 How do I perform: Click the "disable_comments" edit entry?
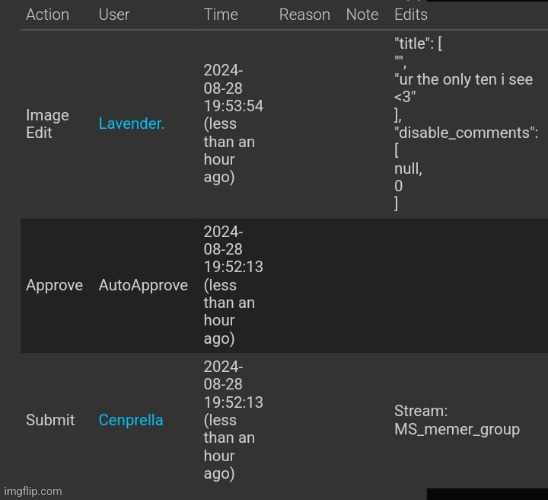point(466,133)
